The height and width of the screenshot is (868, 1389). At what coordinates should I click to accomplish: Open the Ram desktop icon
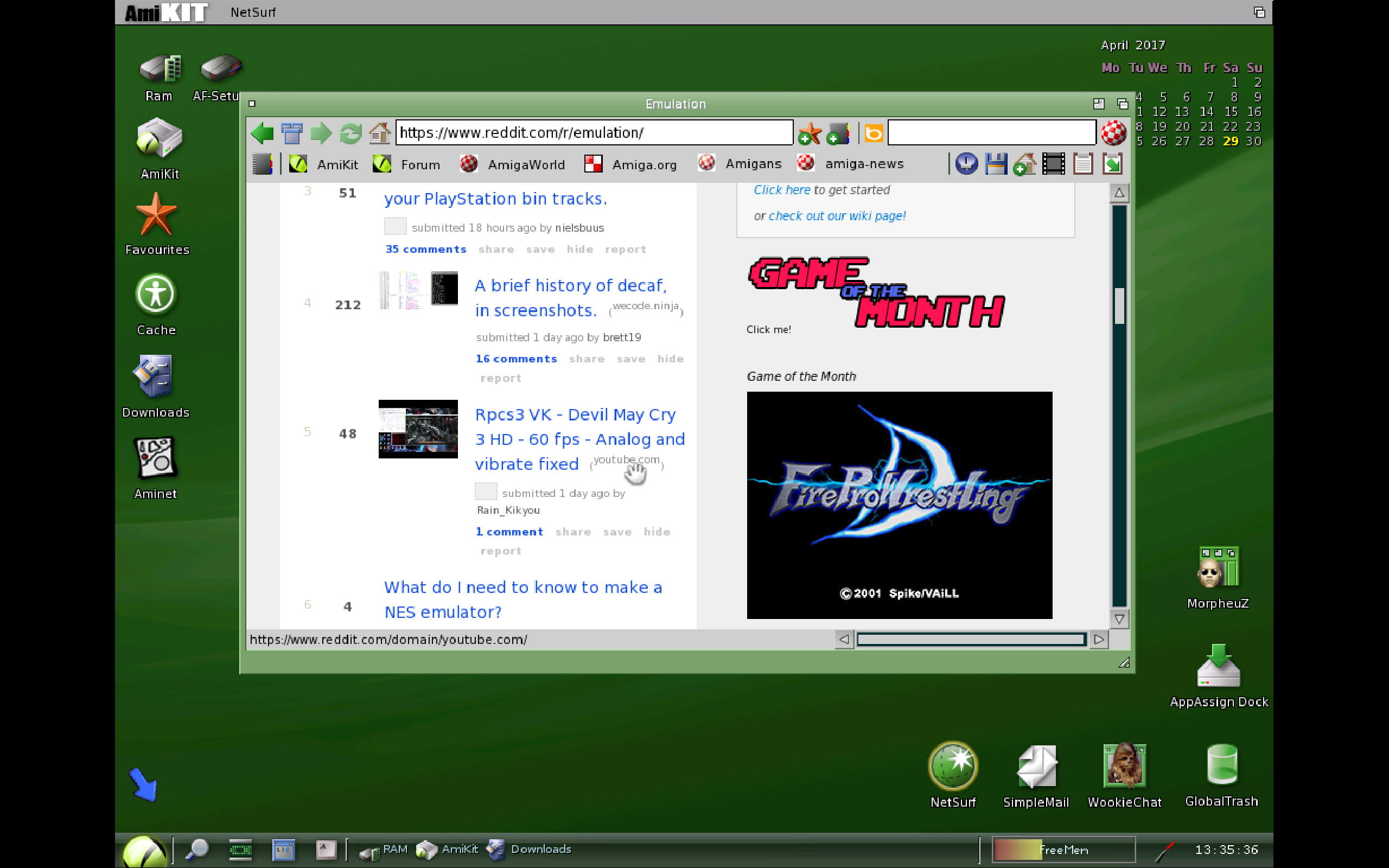(x=159, y=78)
